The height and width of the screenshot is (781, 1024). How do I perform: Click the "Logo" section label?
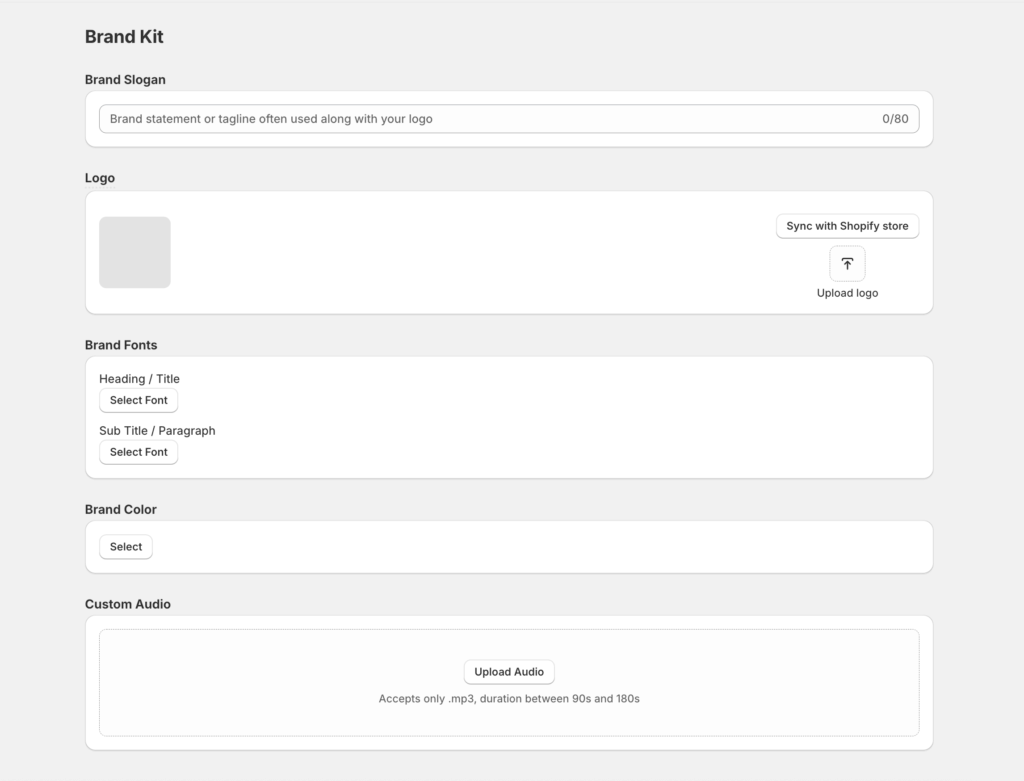(100, 178)
